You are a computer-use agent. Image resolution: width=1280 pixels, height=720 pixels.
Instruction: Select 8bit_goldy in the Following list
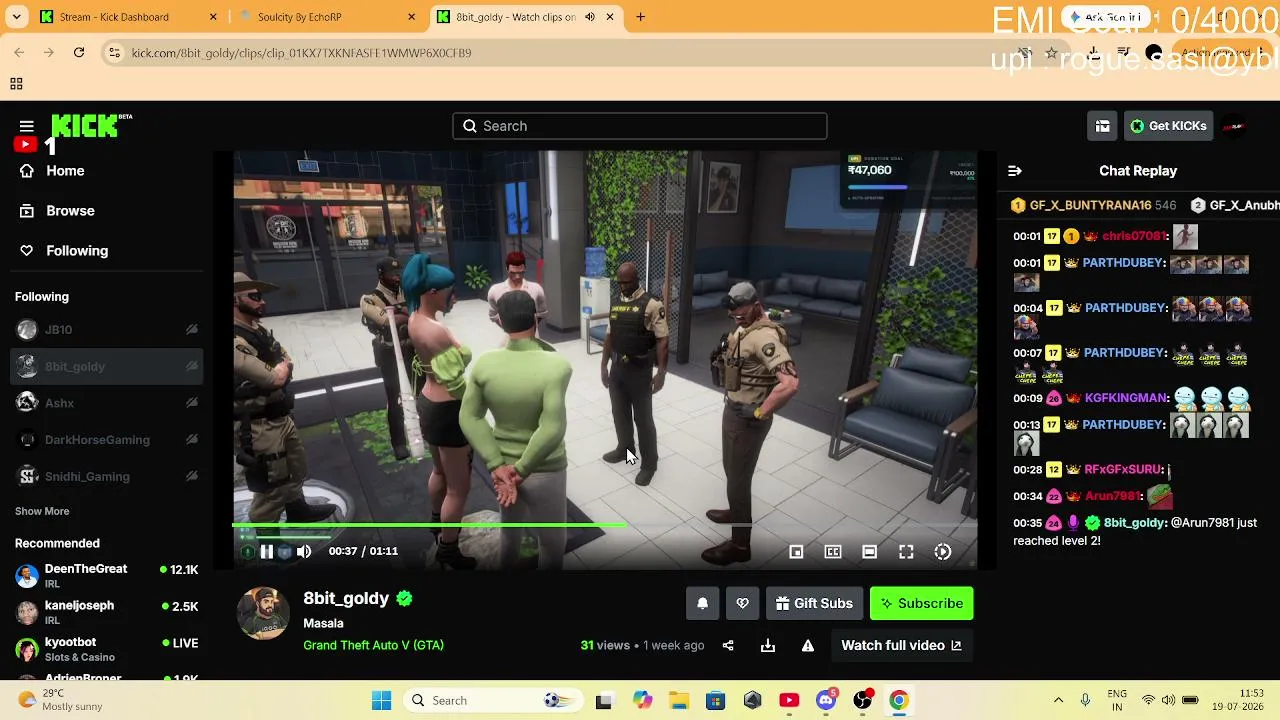pos(107,367)
